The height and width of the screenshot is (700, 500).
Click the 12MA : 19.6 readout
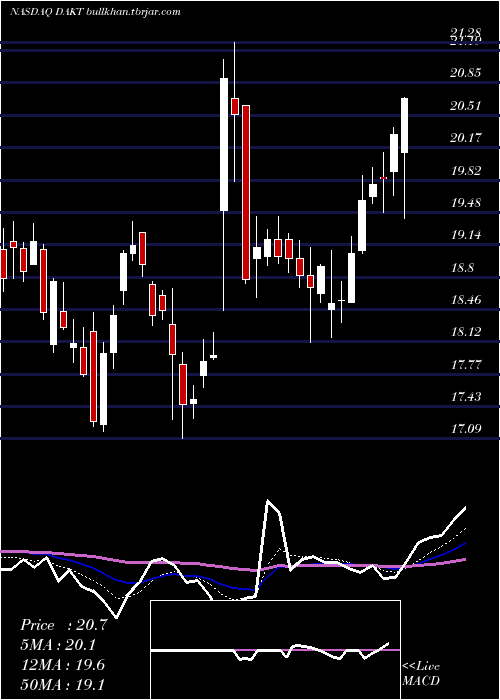[x=62, y=665]
